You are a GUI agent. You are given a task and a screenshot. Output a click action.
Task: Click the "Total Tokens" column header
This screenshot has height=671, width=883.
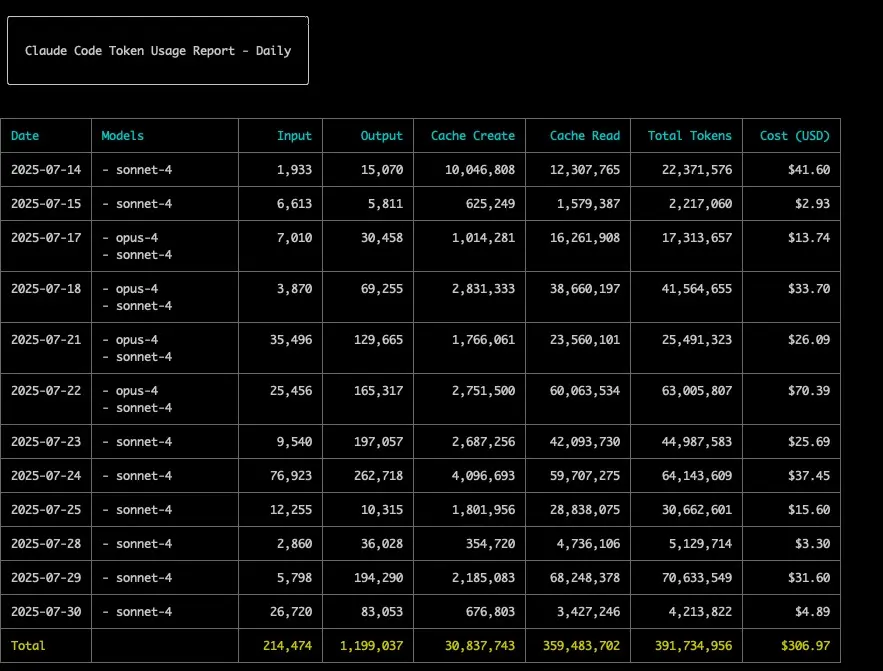click(x=689, y=136)
